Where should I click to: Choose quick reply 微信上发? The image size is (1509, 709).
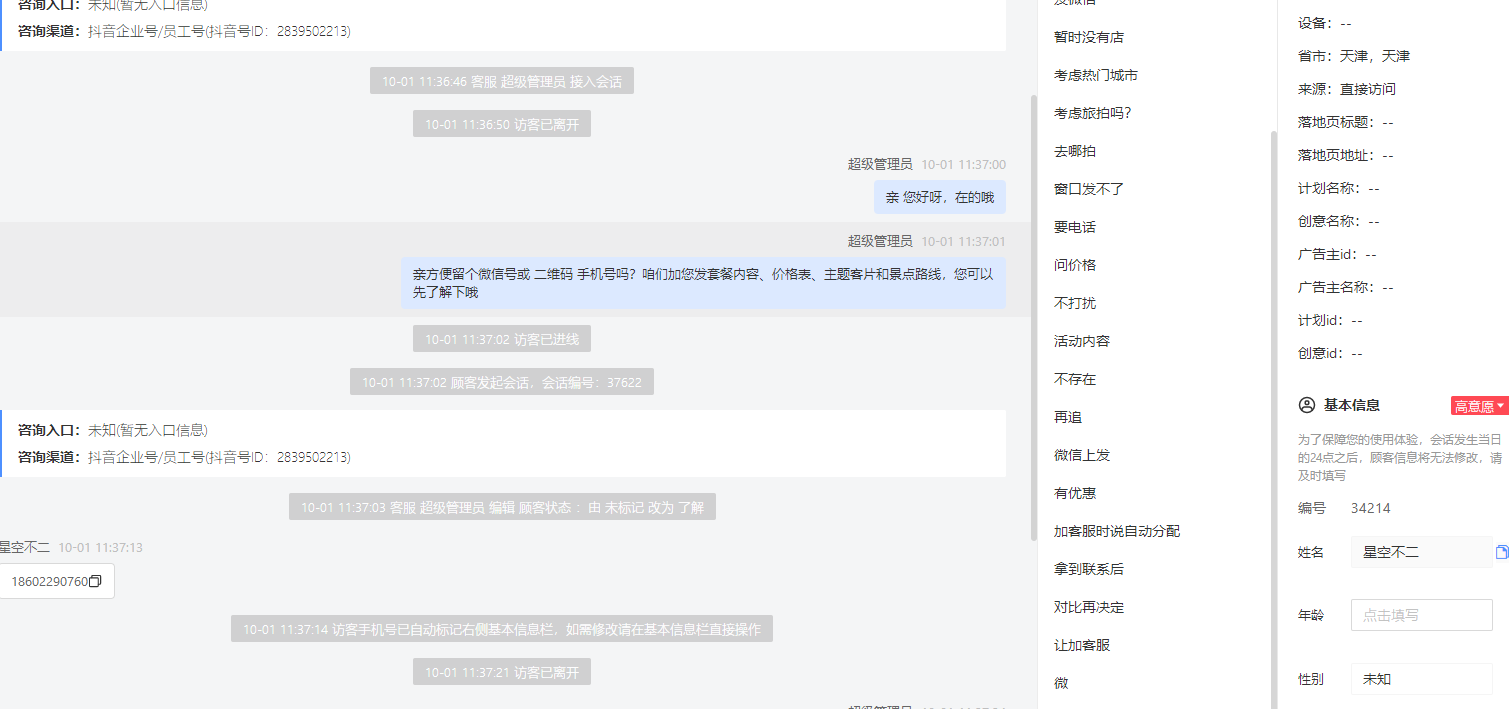[1082, 455]
